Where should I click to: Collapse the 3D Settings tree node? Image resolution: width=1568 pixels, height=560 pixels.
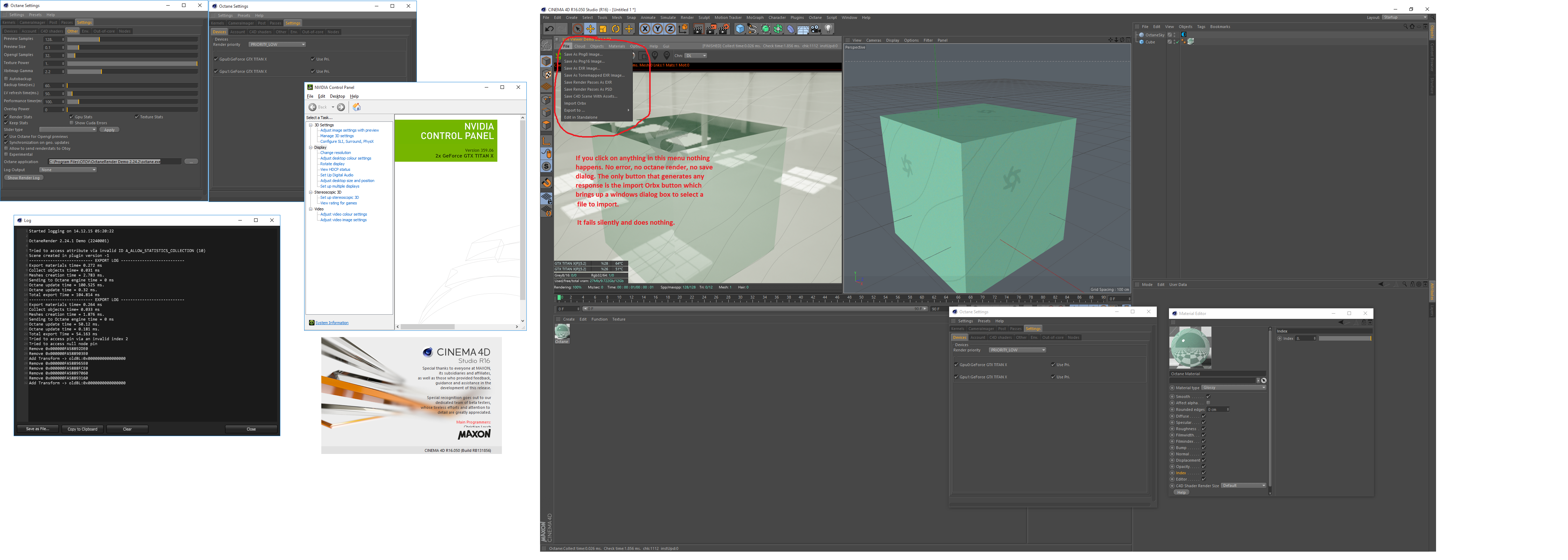[310, 125]
